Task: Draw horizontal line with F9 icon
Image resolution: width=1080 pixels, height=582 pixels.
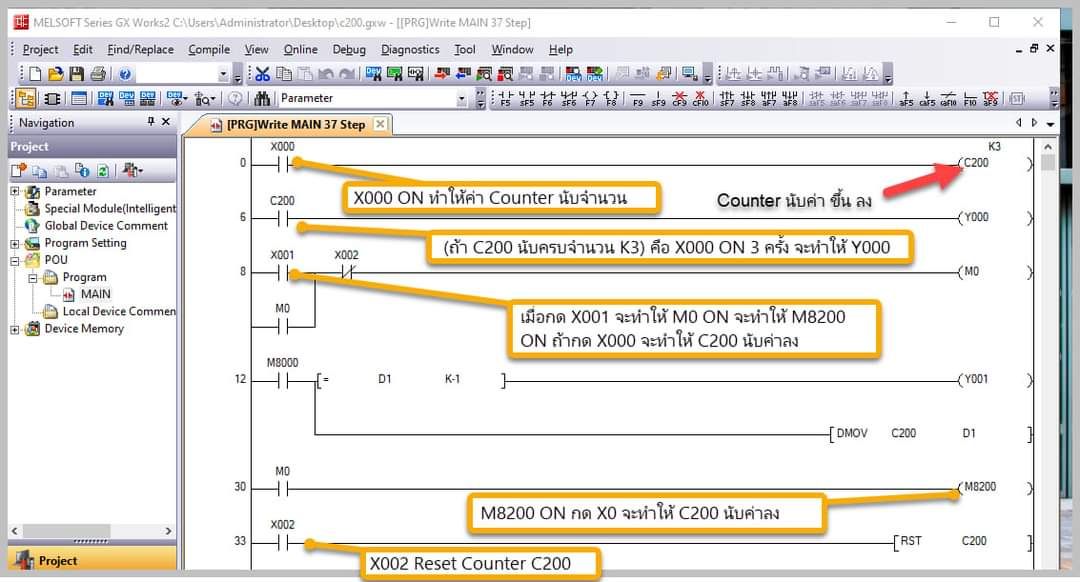Action: click(638, 98)
